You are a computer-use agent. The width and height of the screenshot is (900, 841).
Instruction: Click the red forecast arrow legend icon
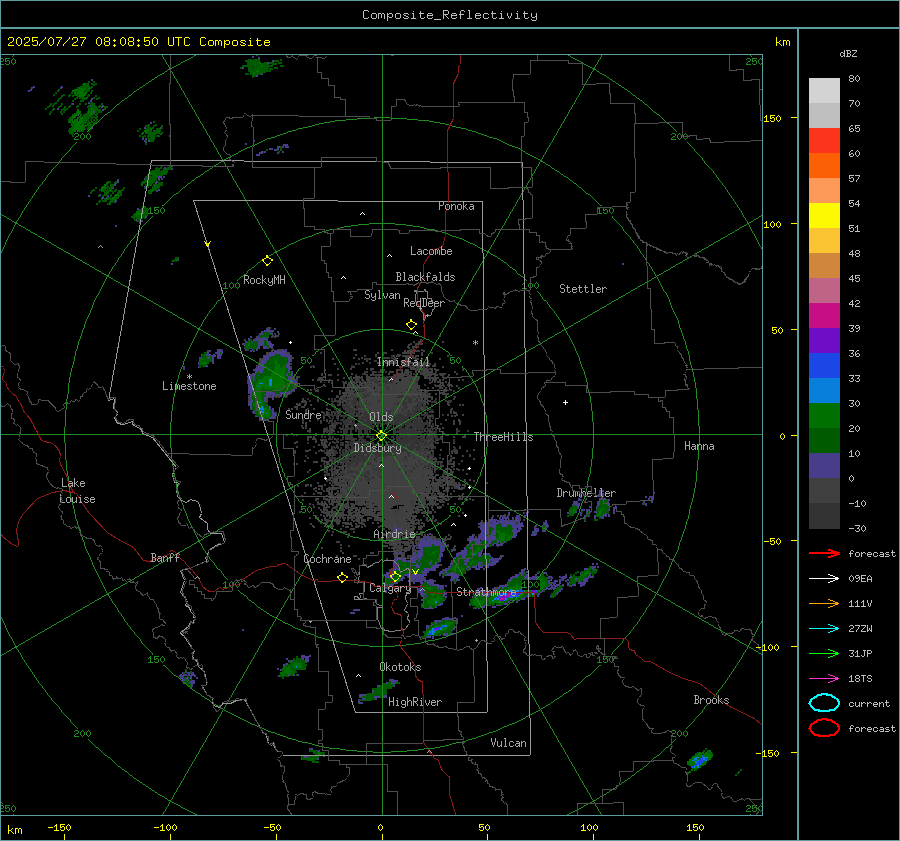[824, 553]
